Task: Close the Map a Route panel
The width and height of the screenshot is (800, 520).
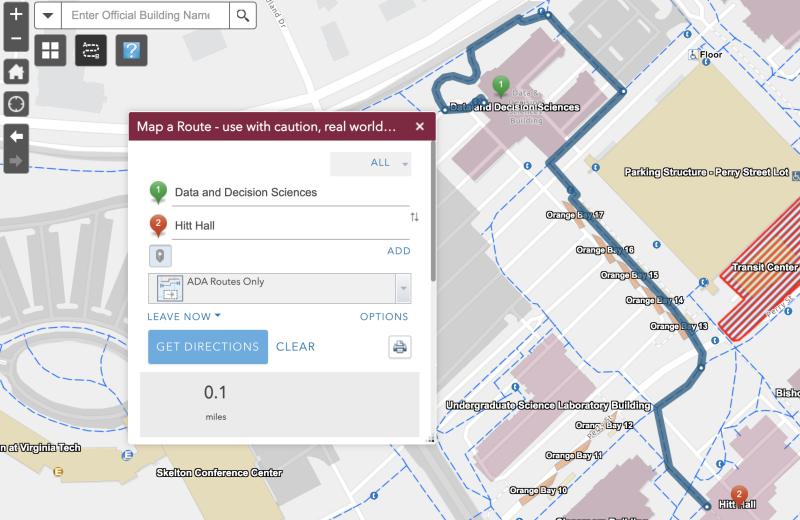Action: [419, 126]
